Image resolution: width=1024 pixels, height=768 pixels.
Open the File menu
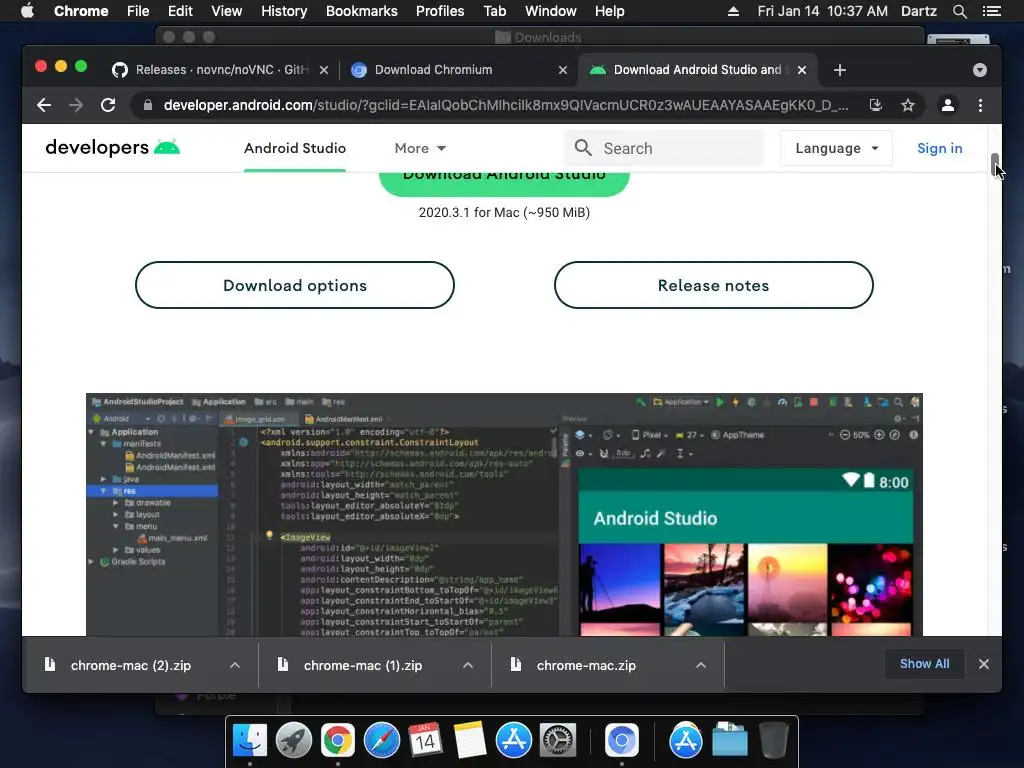pos(138,11)
